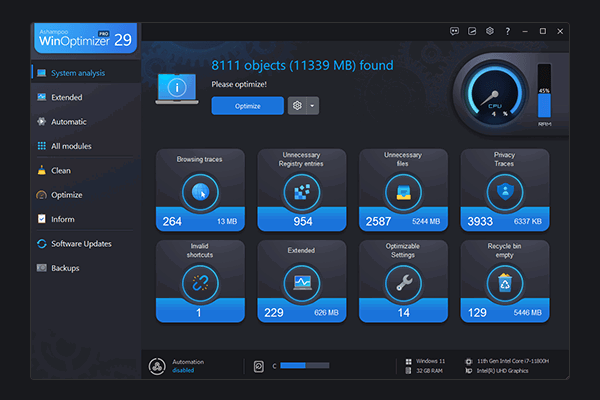Click the 5244 MB size value
Viewport: 600px width, 400px height.
click(x=426, y=221)
